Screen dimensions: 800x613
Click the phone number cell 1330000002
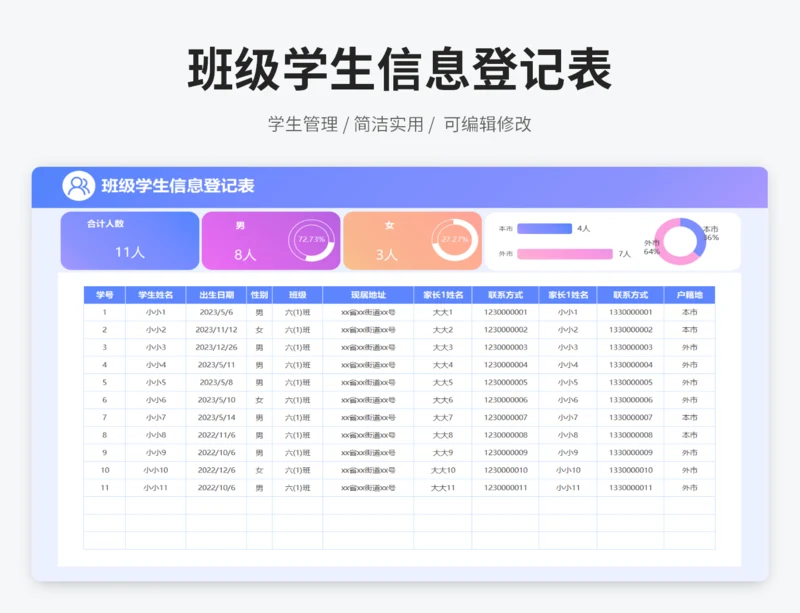pyautogui.click(x=631, y=330)
